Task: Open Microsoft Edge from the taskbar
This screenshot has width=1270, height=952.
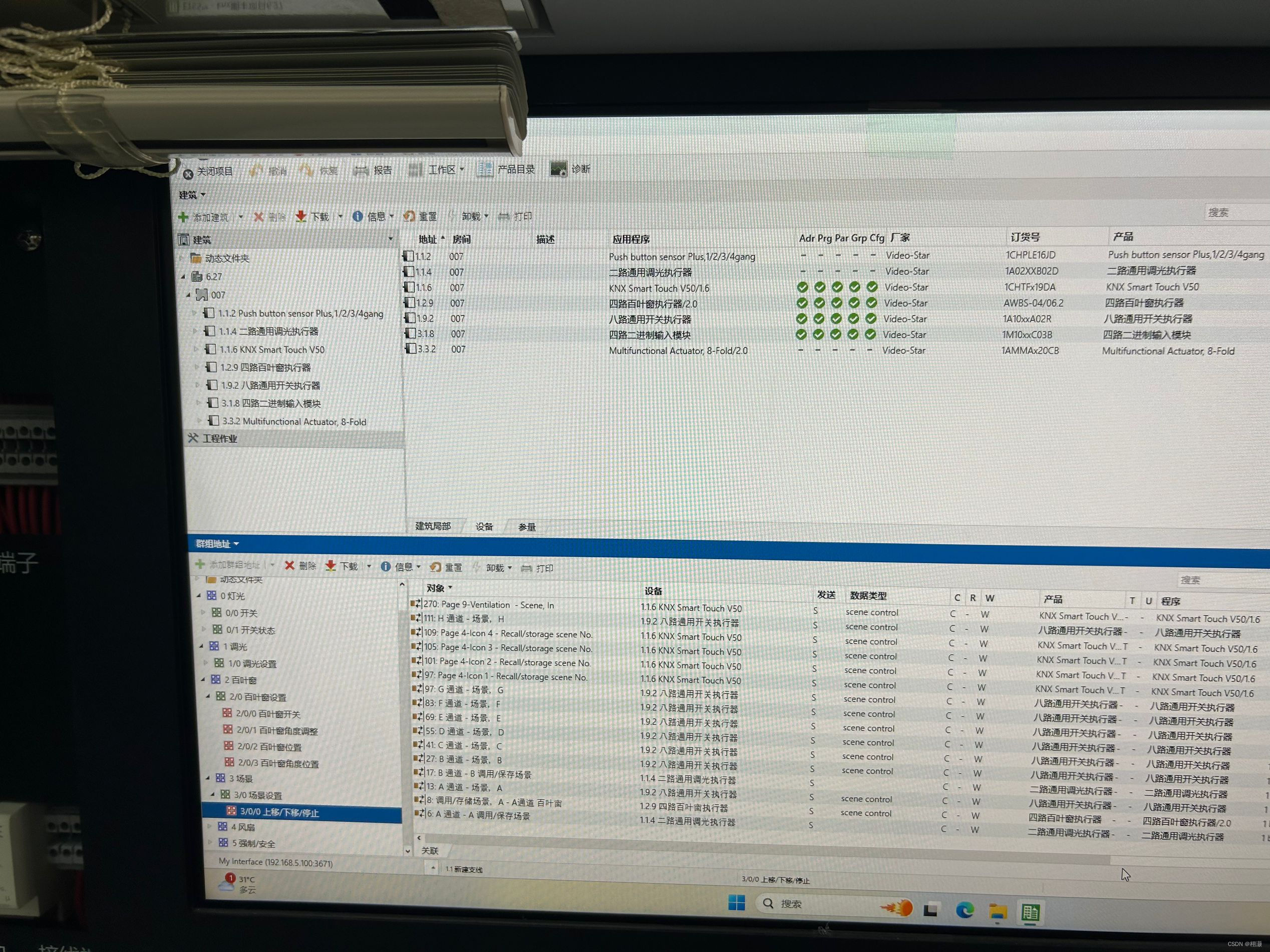Action: [965, 909]
